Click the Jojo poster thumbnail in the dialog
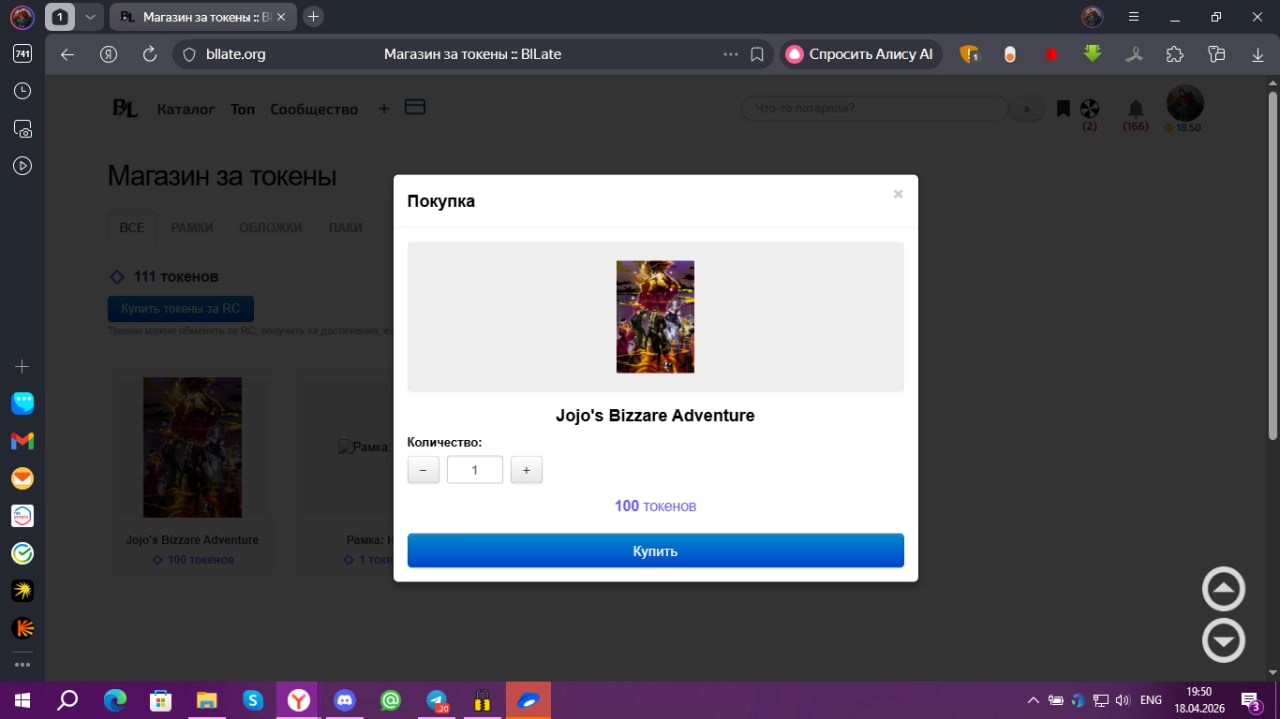This screenshot has height=719, width=1280. tap(655, 317)
